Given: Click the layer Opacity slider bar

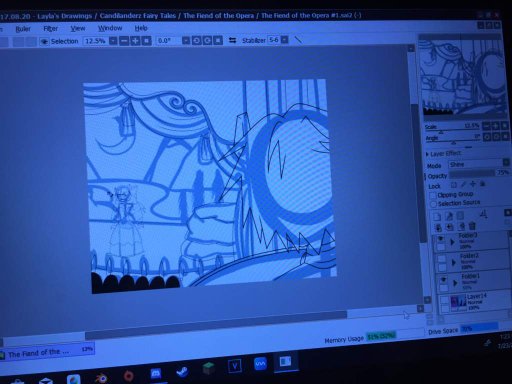Looking at the screenshot, I should pyautogui.click(x=472, y=174).
